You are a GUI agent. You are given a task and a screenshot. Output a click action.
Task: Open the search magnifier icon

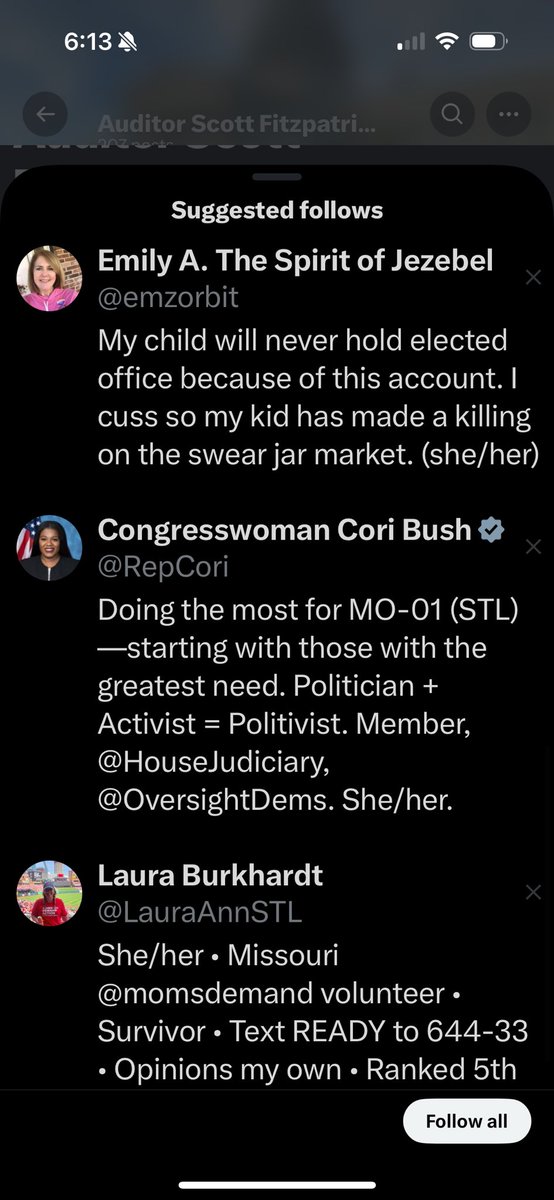click(452, 115)
